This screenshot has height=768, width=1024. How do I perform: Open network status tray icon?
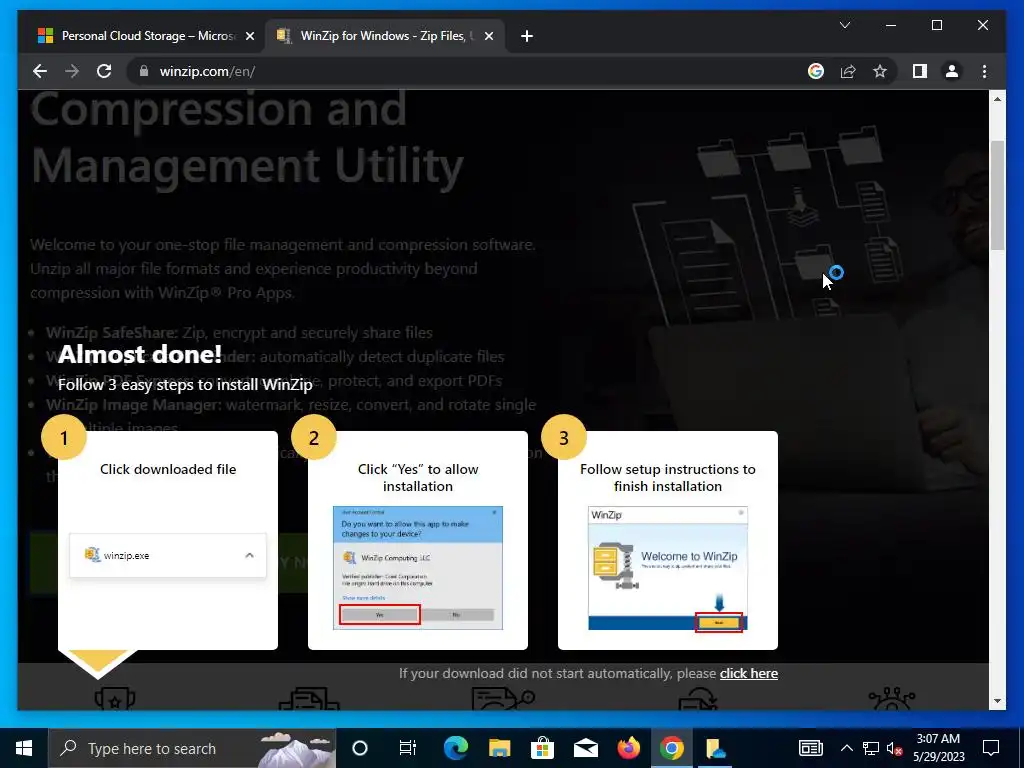pos(871,748)
